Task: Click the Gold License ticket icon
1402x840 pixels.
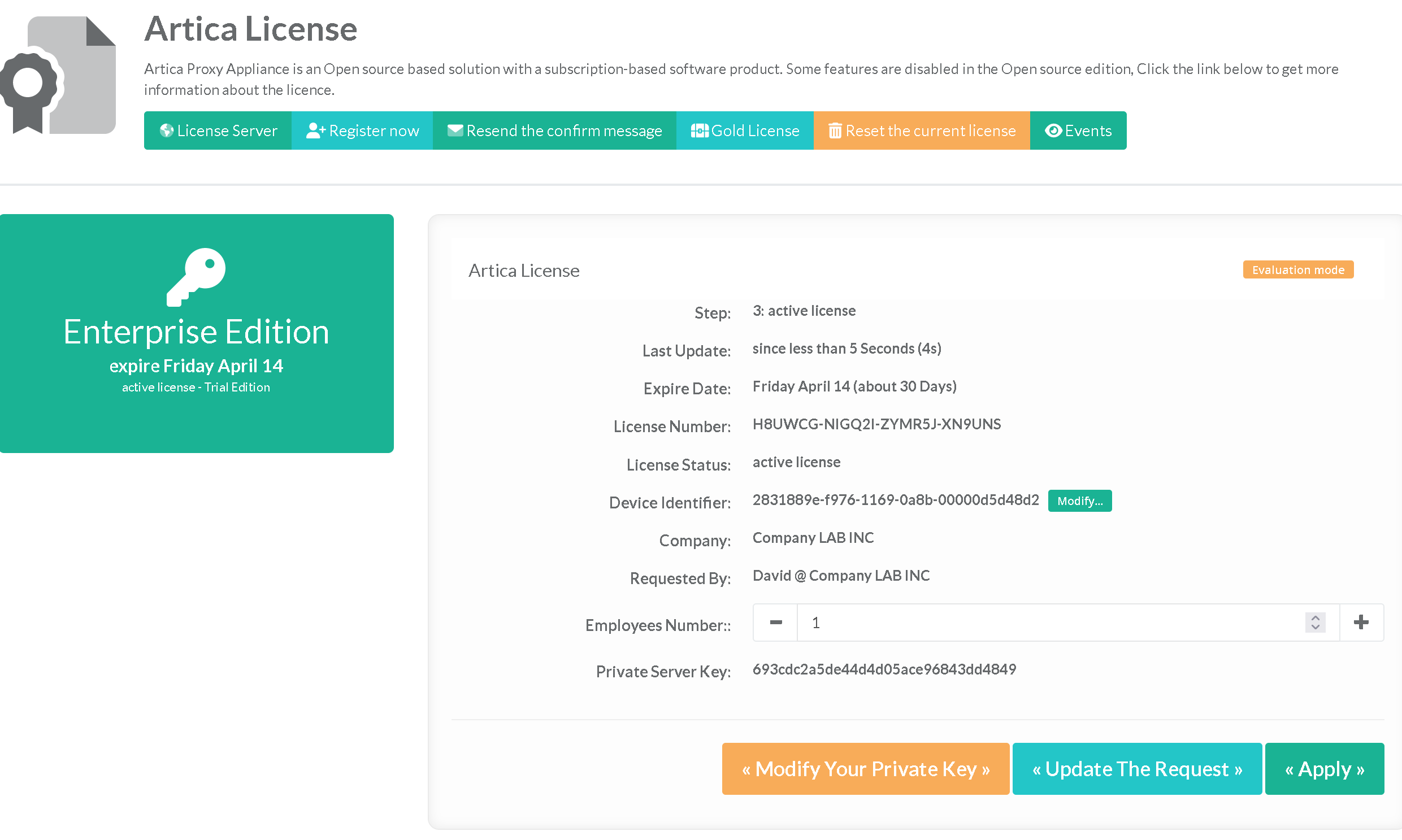Action: tap(699, 130)
